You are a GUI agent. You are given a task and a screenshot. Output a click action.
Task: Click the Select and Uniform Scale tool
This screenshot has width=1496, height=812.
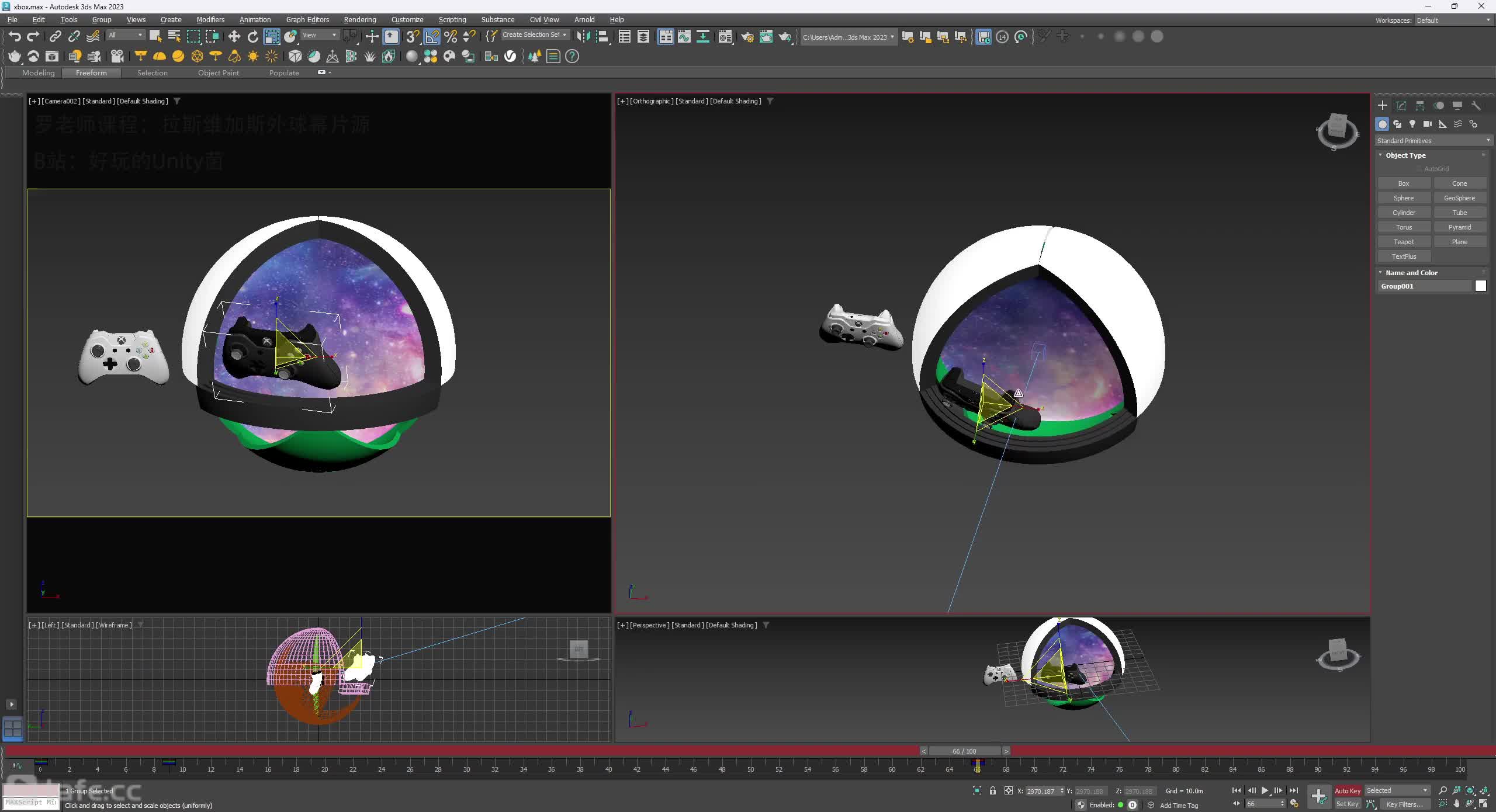272,37
